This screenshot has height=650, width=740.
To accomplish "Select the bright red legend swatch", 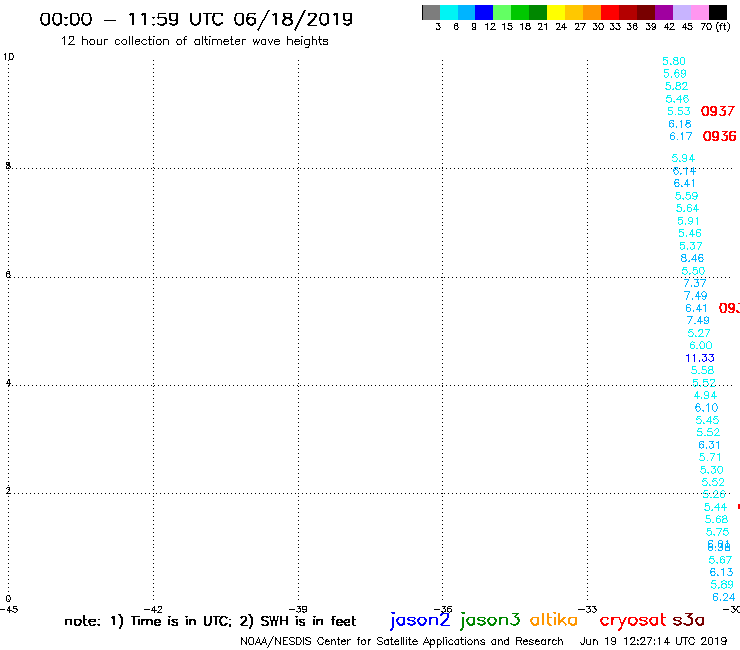I will (x=610, y=12).
